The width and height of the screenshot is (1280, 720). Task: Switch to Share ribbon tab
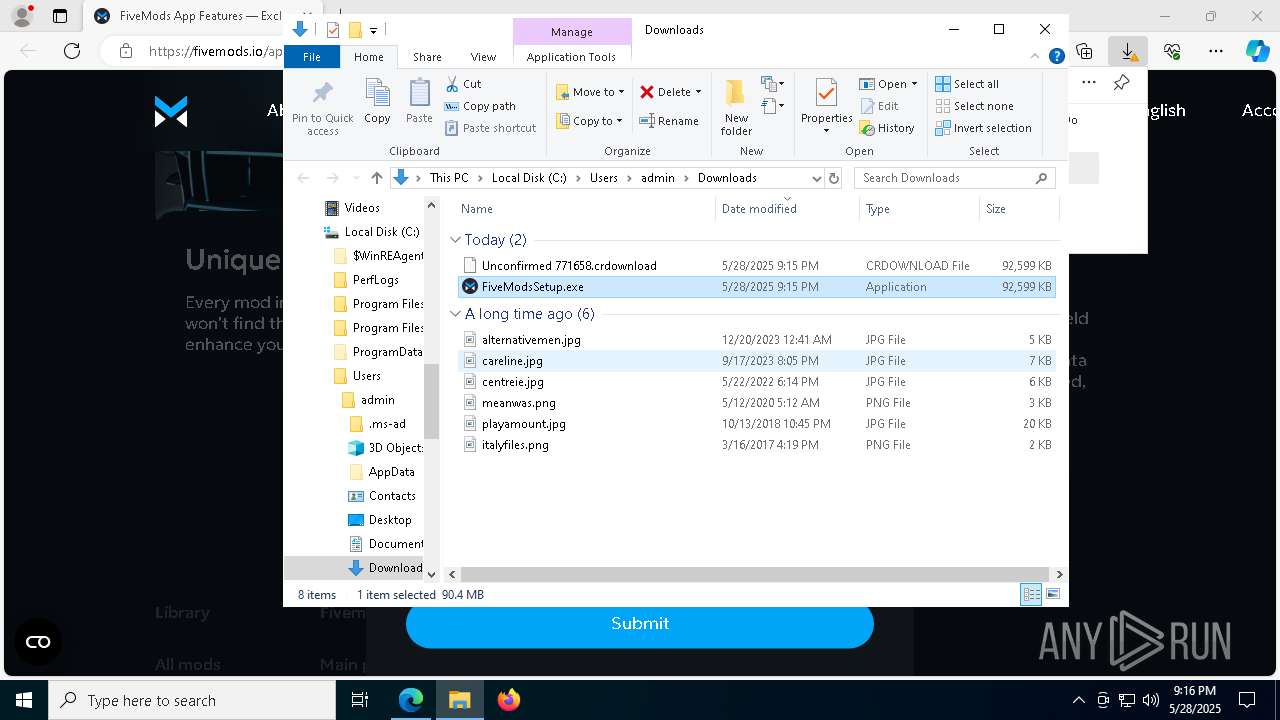click(427, 57)
